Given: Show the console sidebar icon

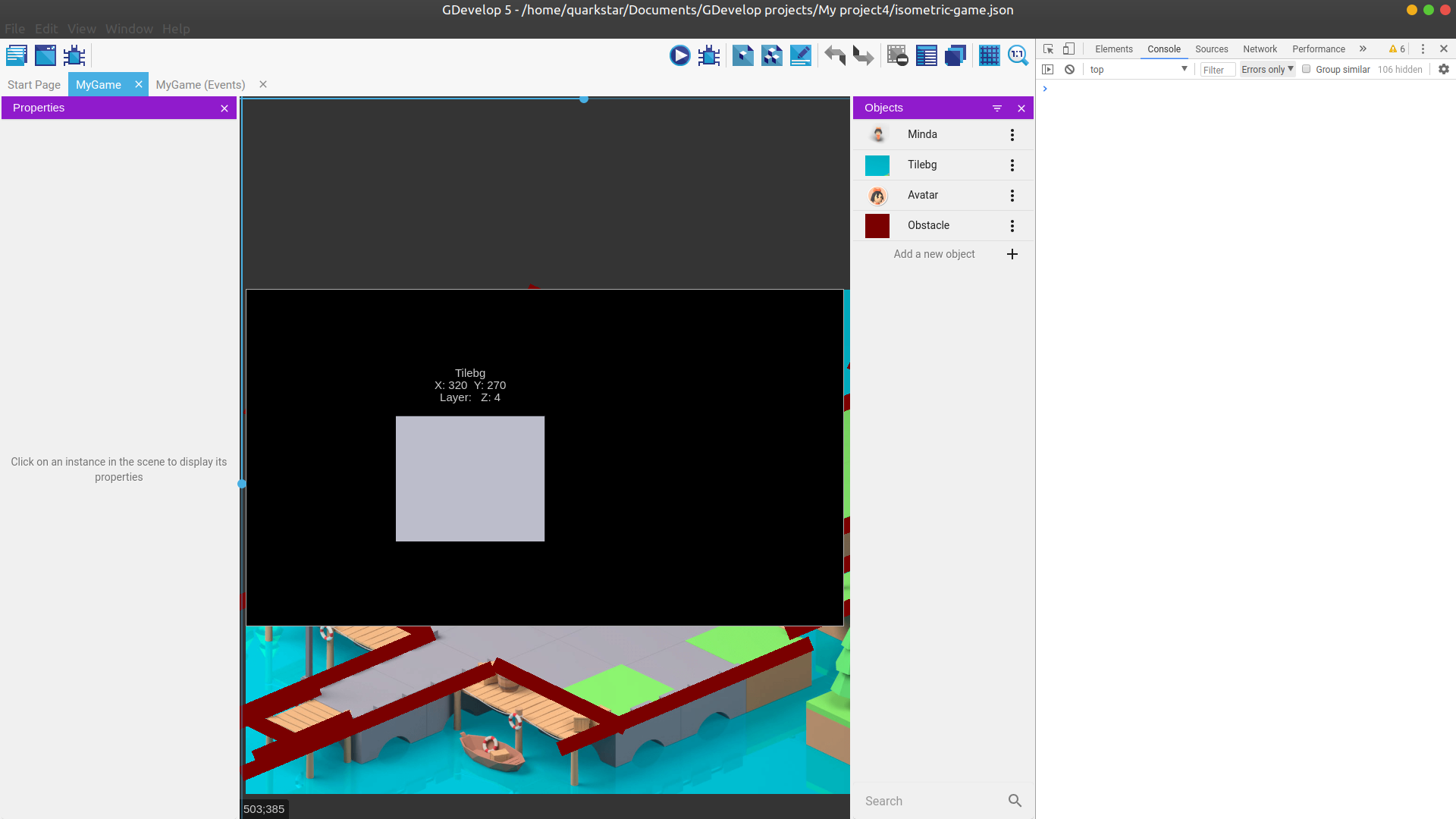Looking at the screenshot, I should [x=1048, y=69].
